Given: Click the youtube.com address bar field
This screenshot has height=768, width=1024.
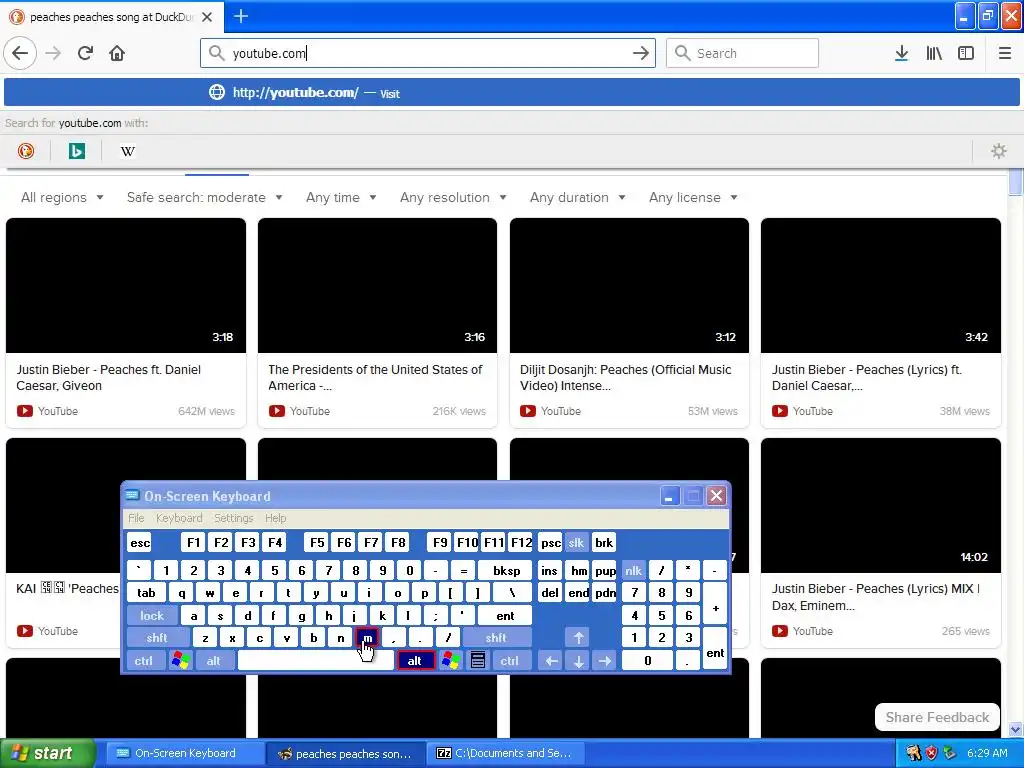Looking at the screenshot, I should click(x=428, y=53).
